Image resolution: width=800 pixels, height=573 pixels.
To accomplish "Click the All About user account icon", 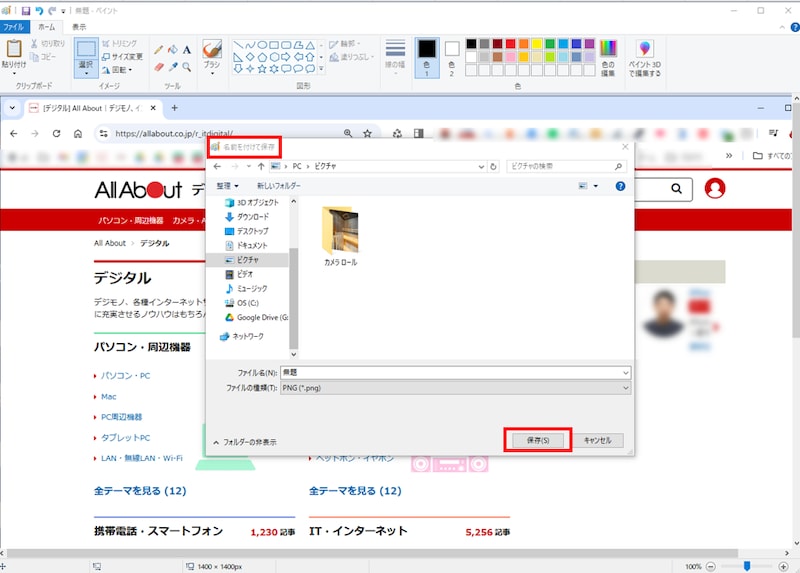I will coord(714,188).
